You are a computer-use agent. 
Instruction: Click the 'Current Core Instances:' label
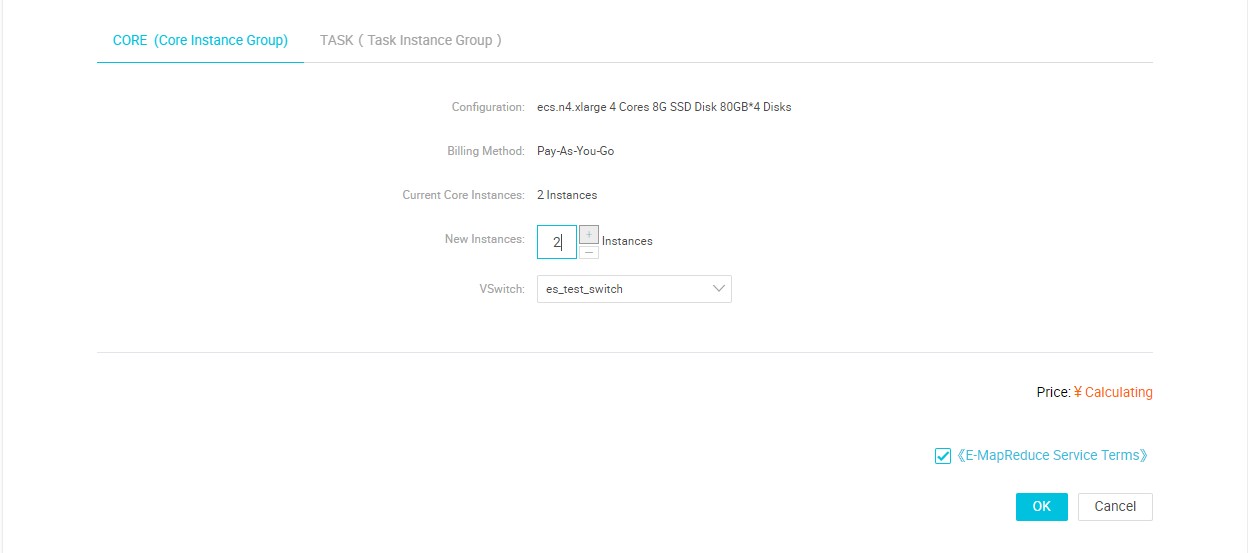point(463,195)
